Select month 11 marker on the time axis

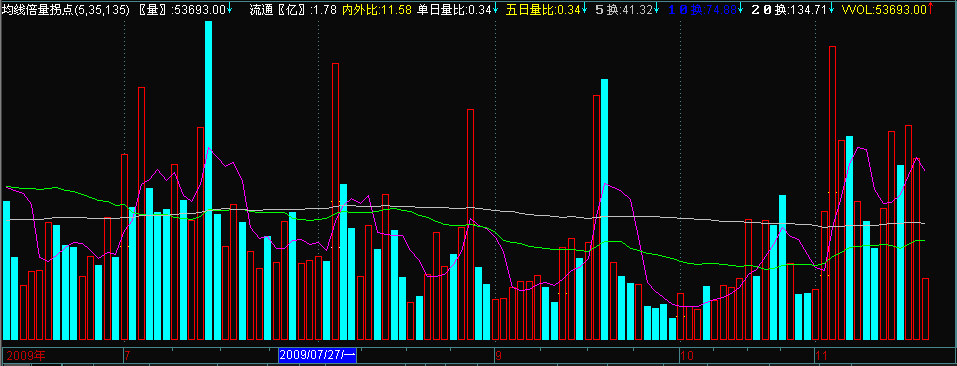click(822, 355)
